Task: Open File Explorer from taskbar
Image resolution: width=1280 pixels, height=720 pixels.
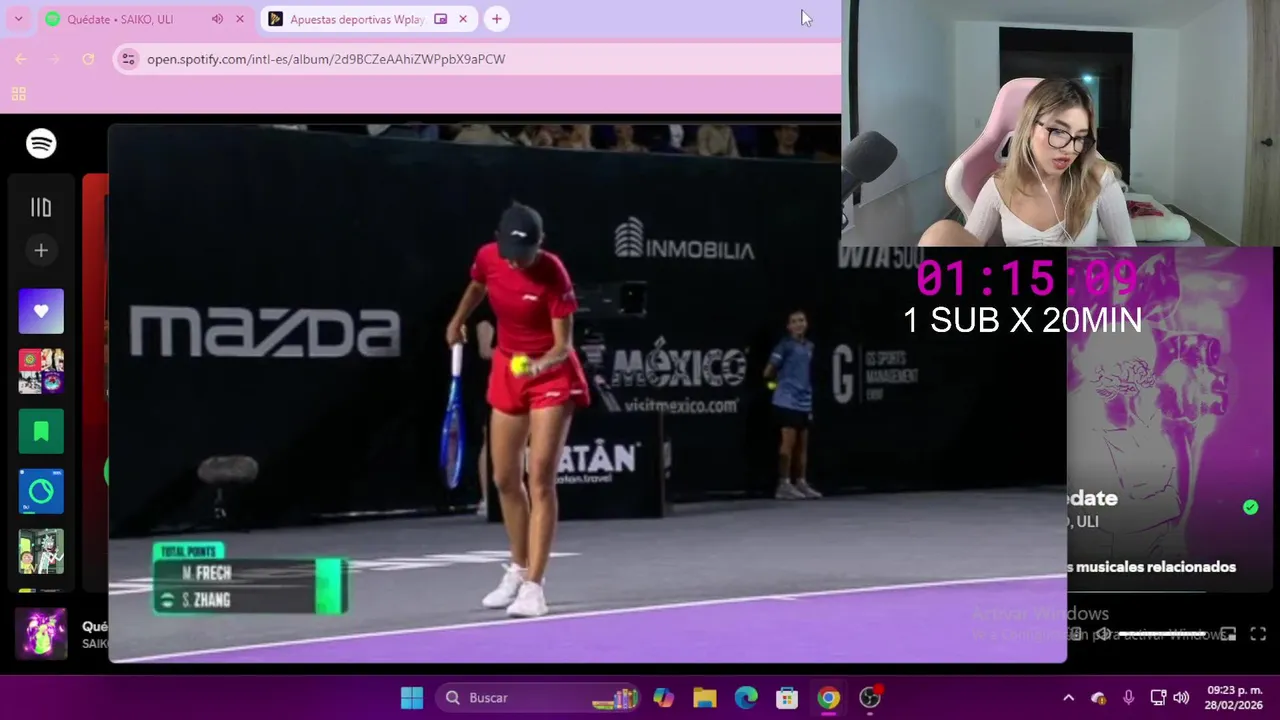Action: click(705, 697)
